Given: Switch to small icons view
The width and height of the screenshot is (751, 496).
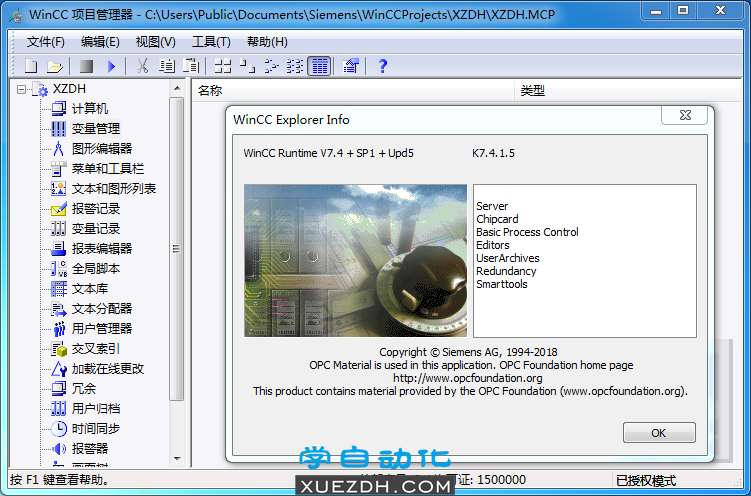Looking at the screenshot, I should click(x=247, y=66).
